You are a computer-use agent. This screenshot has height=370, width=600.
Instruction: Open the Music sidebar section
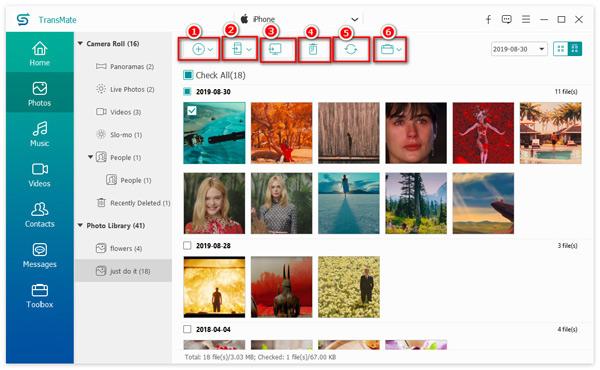(40, 134)
